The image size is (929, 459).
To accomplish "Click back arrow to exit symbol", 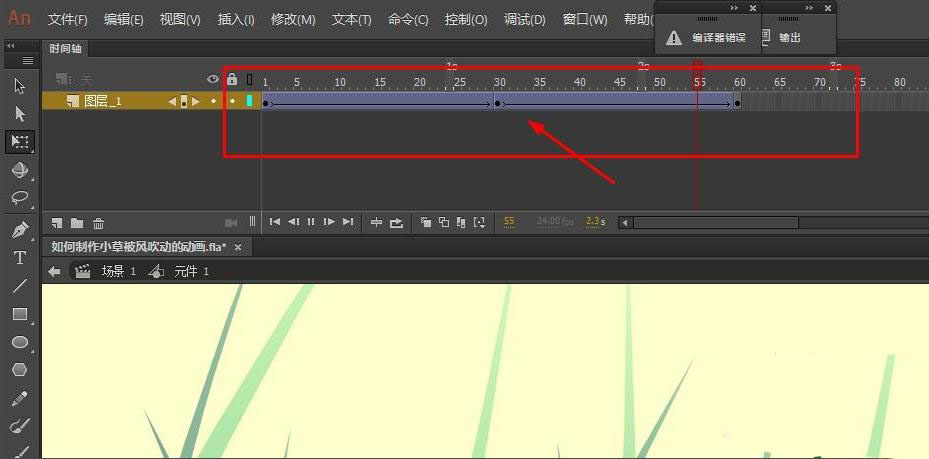I will pos(54,271).
